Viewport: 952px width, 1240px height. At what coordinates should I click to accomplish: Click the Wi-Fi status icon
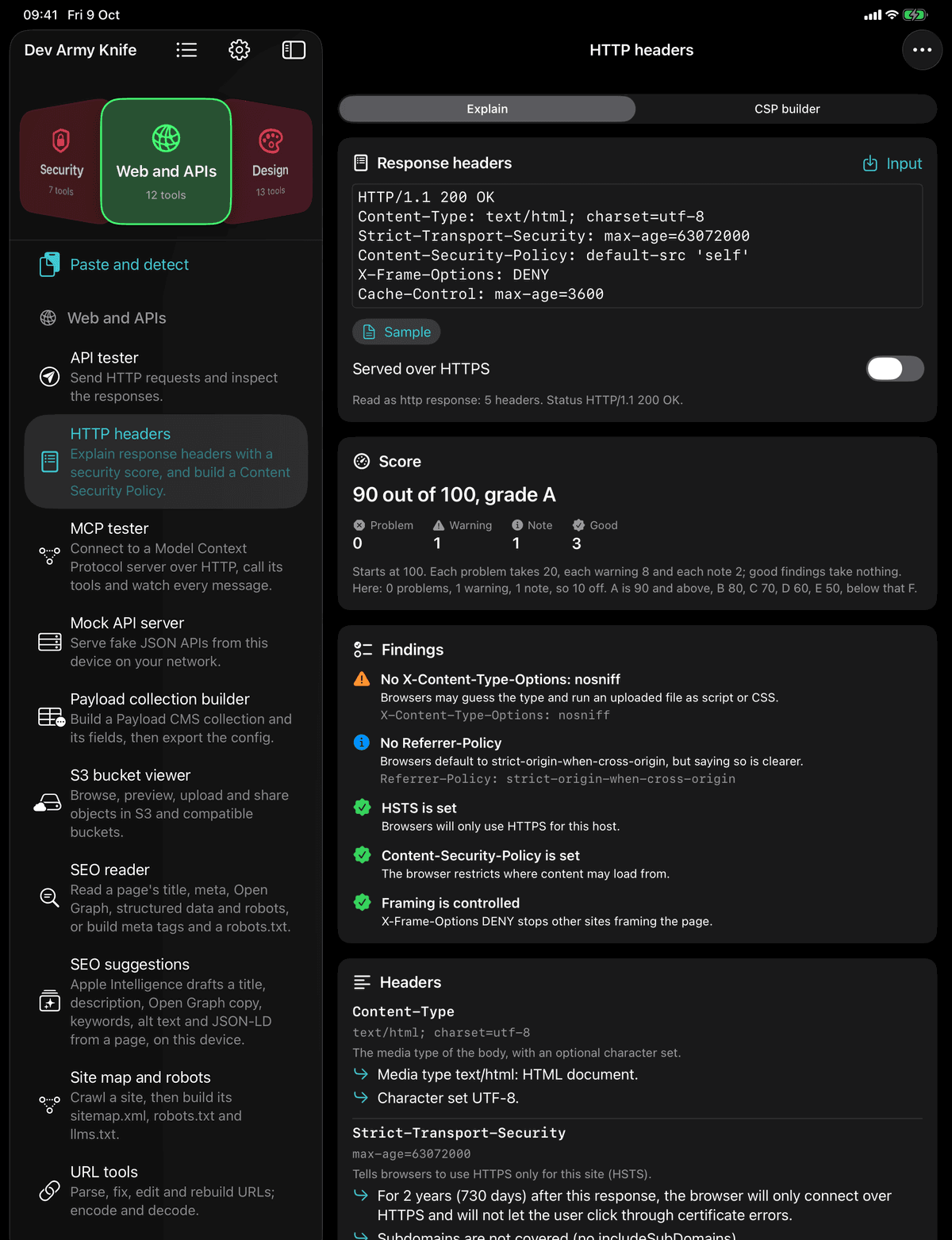click(892, 15)
